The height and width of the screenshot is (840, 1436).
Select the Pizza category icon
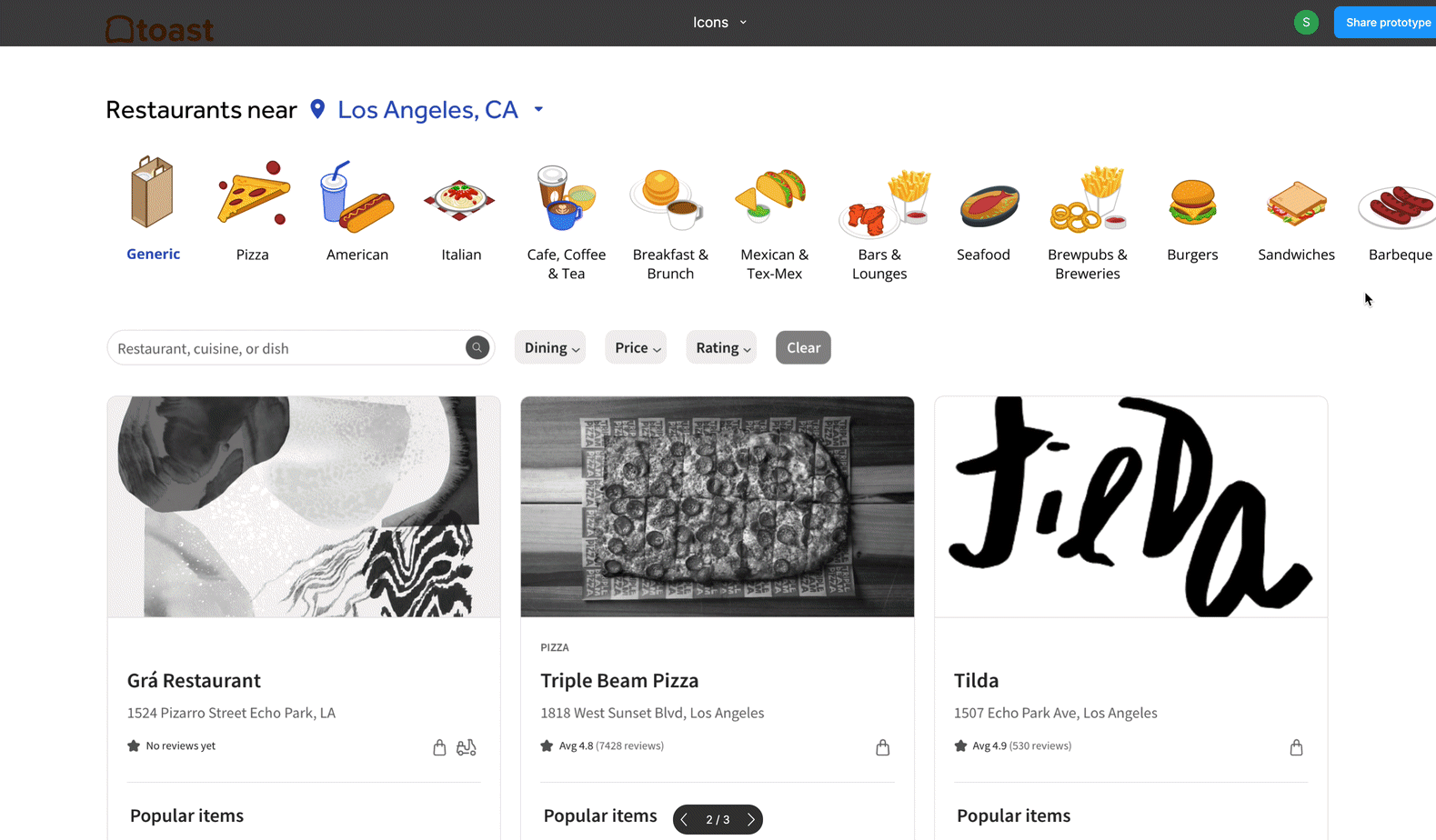click(x=254, y=193)
